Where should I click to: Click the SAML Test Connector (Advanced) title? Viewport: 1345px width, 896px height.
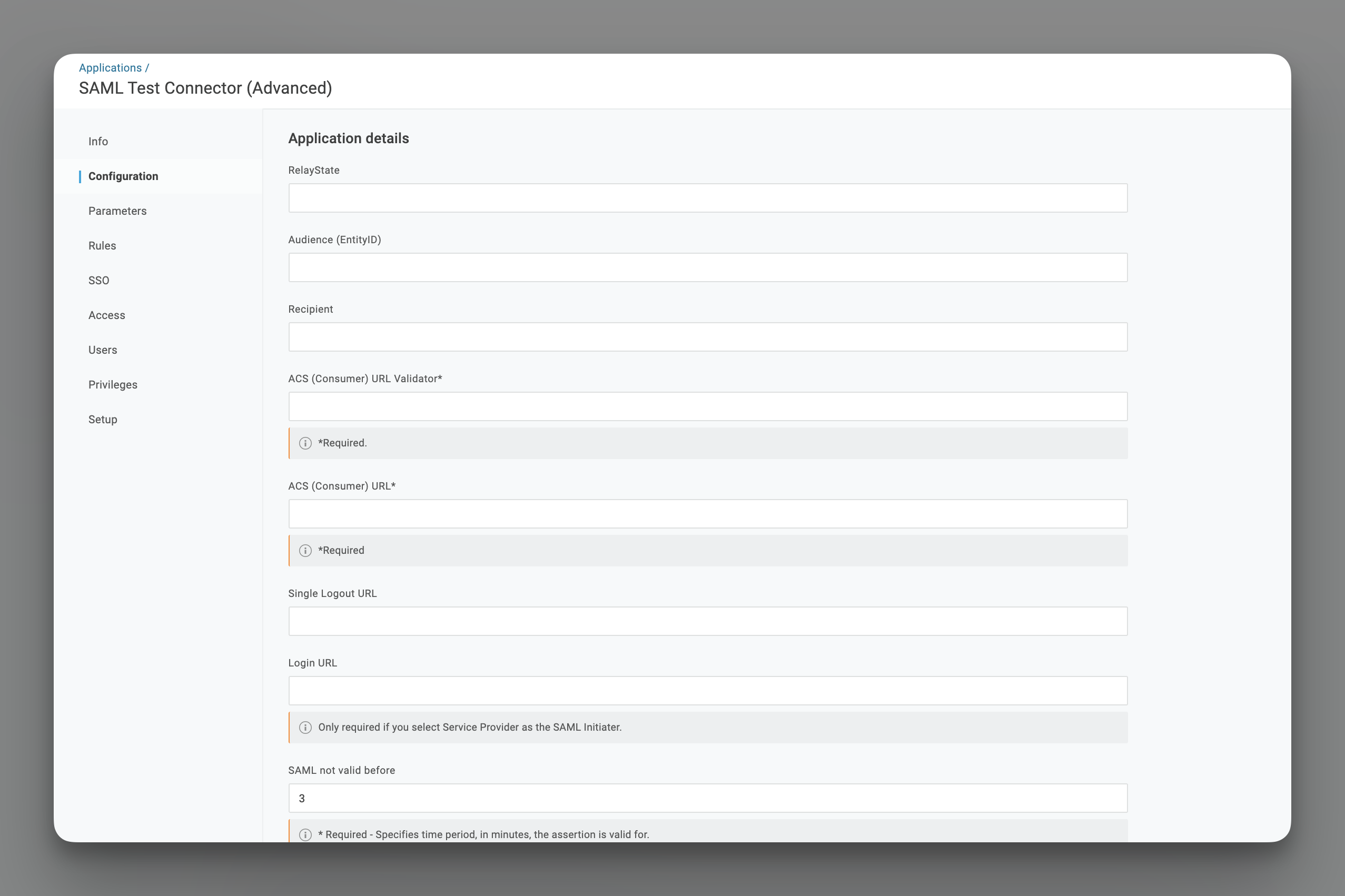click(205, 88)
